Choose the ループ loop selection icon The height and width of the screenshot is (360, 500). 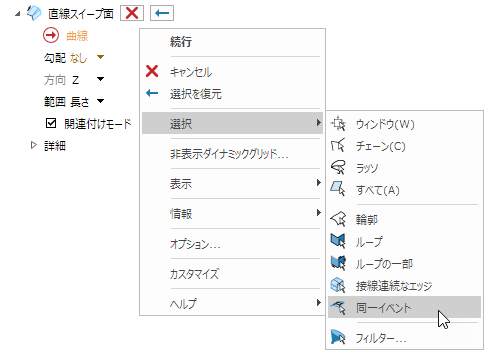338,241
